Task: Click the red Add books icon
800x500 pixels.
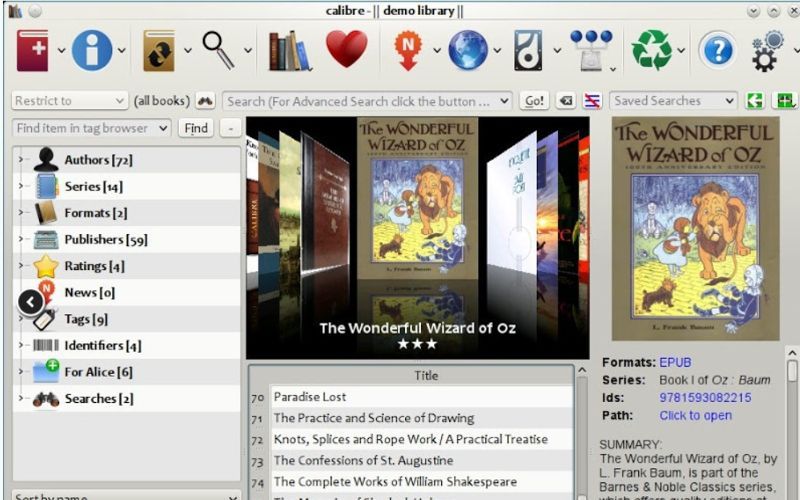Action: (x=32, y=49)
